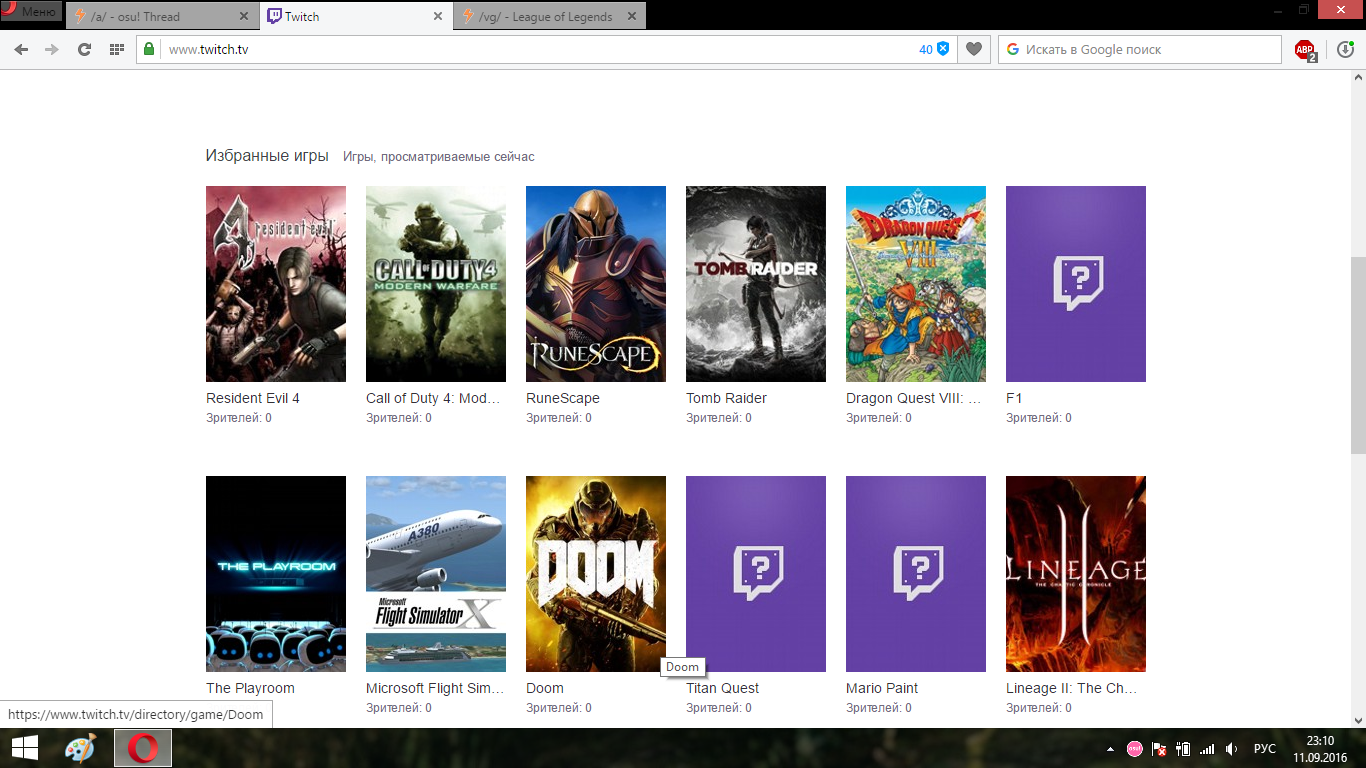The image size is (1366, 768).
Task: Go forward to the next page
Action: 52,49
